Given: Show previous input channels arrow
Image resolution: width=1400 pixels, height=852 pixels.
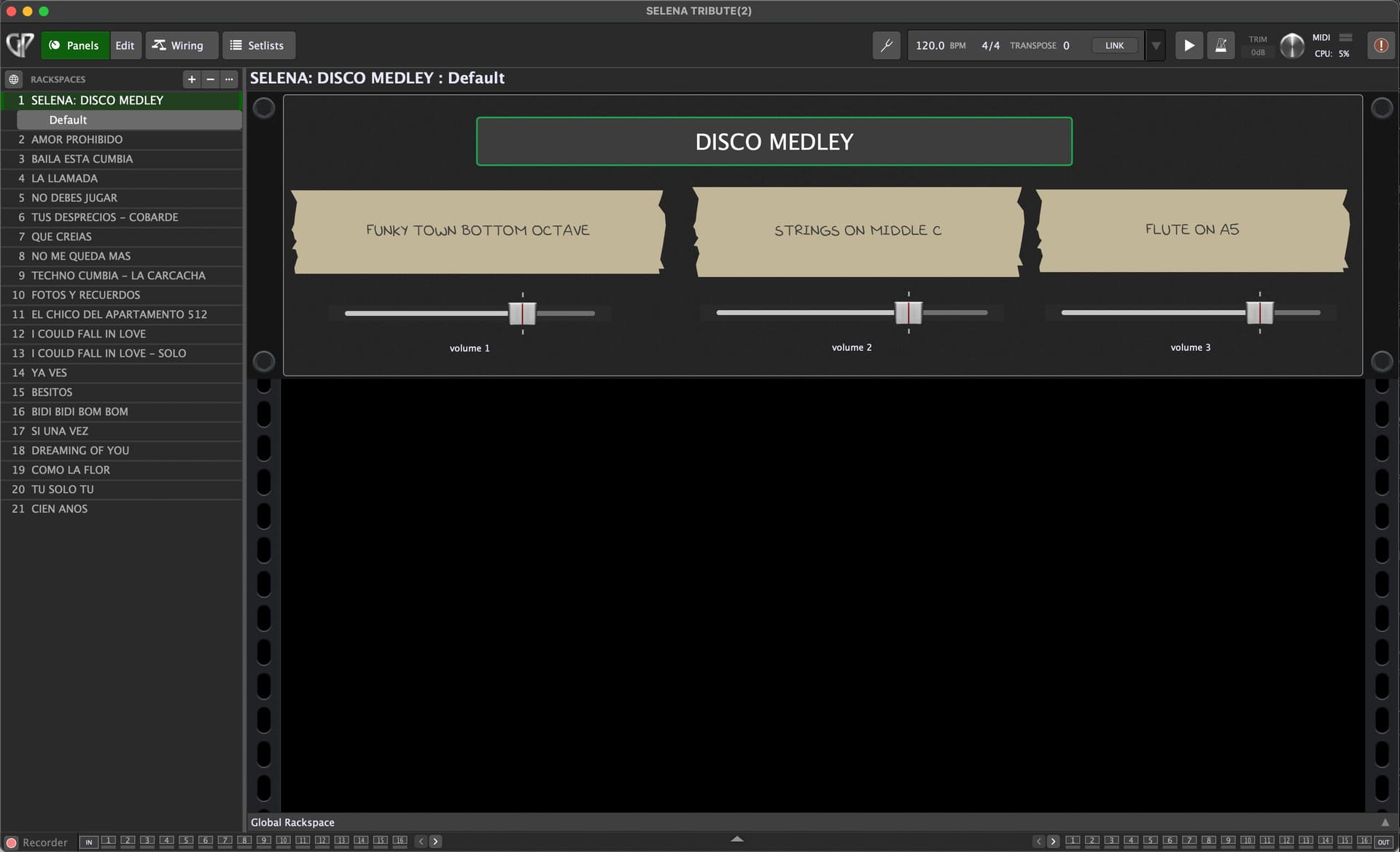Looking at the screenshot, I should point(421,842).
